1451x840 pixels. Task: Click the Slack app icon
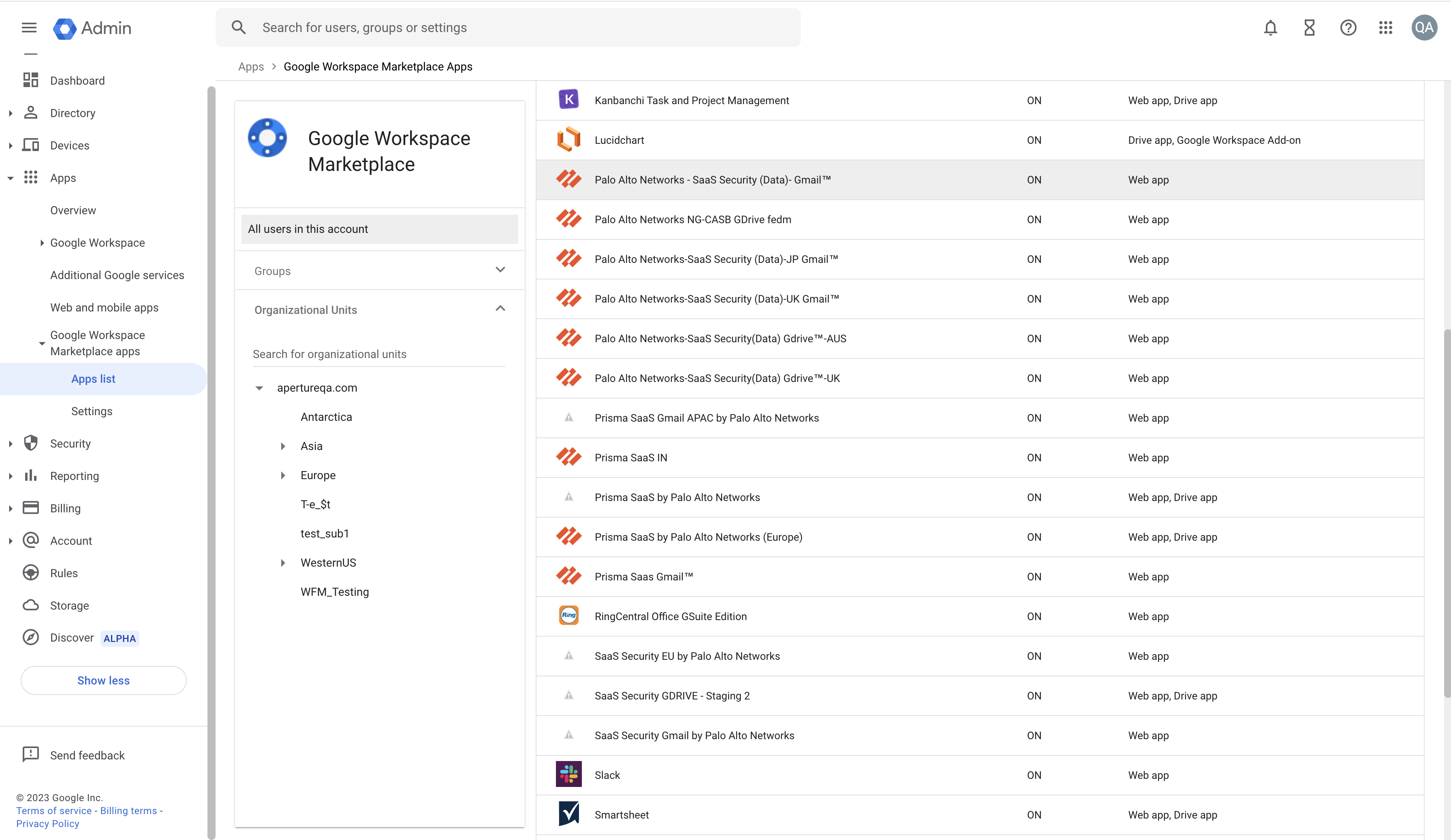568,774
